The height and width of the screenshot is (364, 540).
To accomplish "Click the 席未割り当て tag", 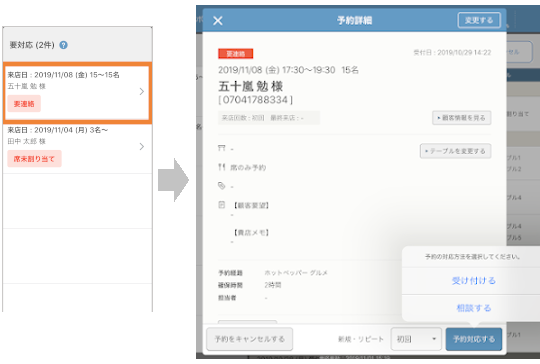I will pos(34,159).
